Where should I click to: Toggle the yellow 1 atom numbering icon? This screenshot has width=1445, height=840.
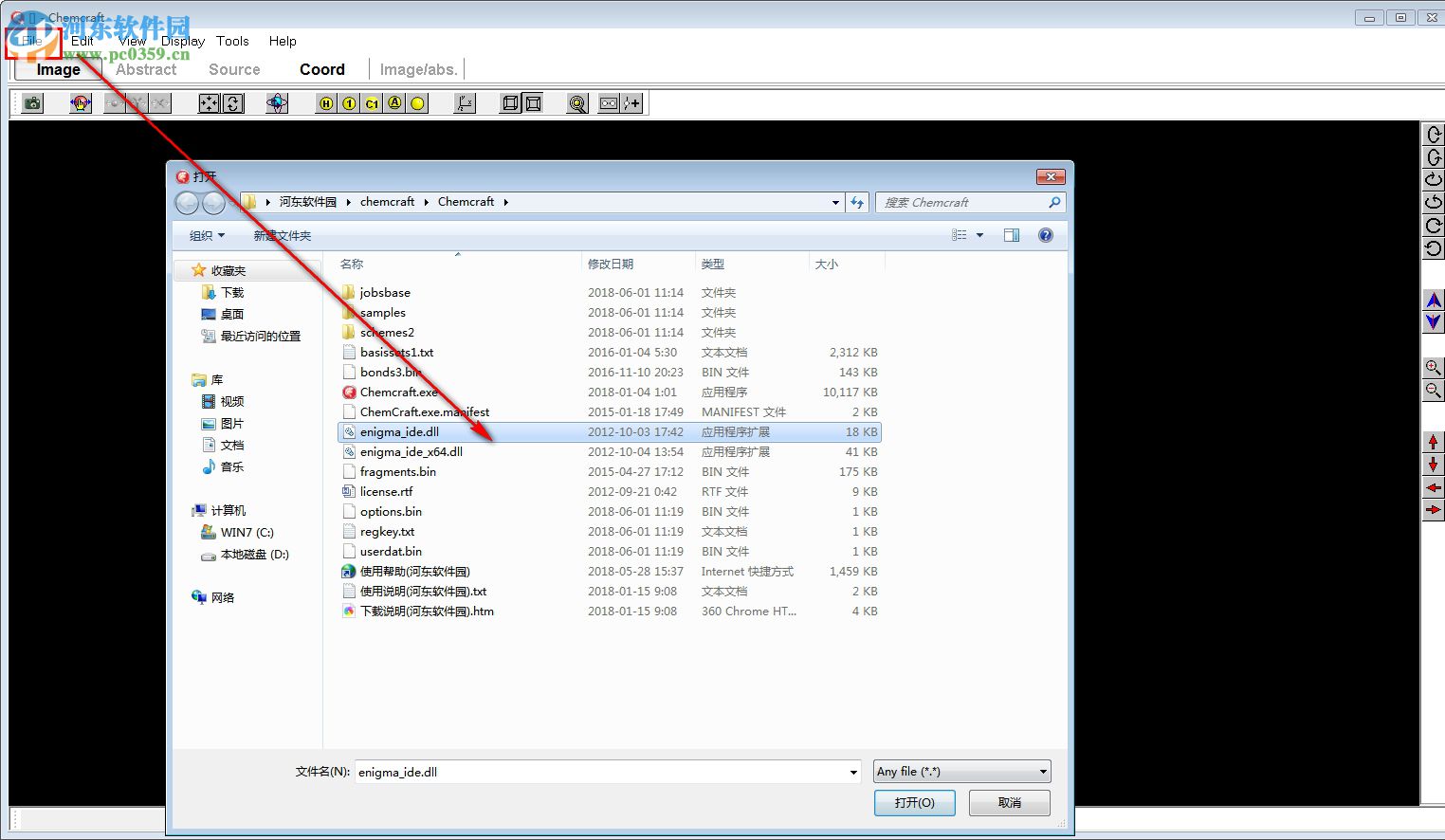coord(350,103)
